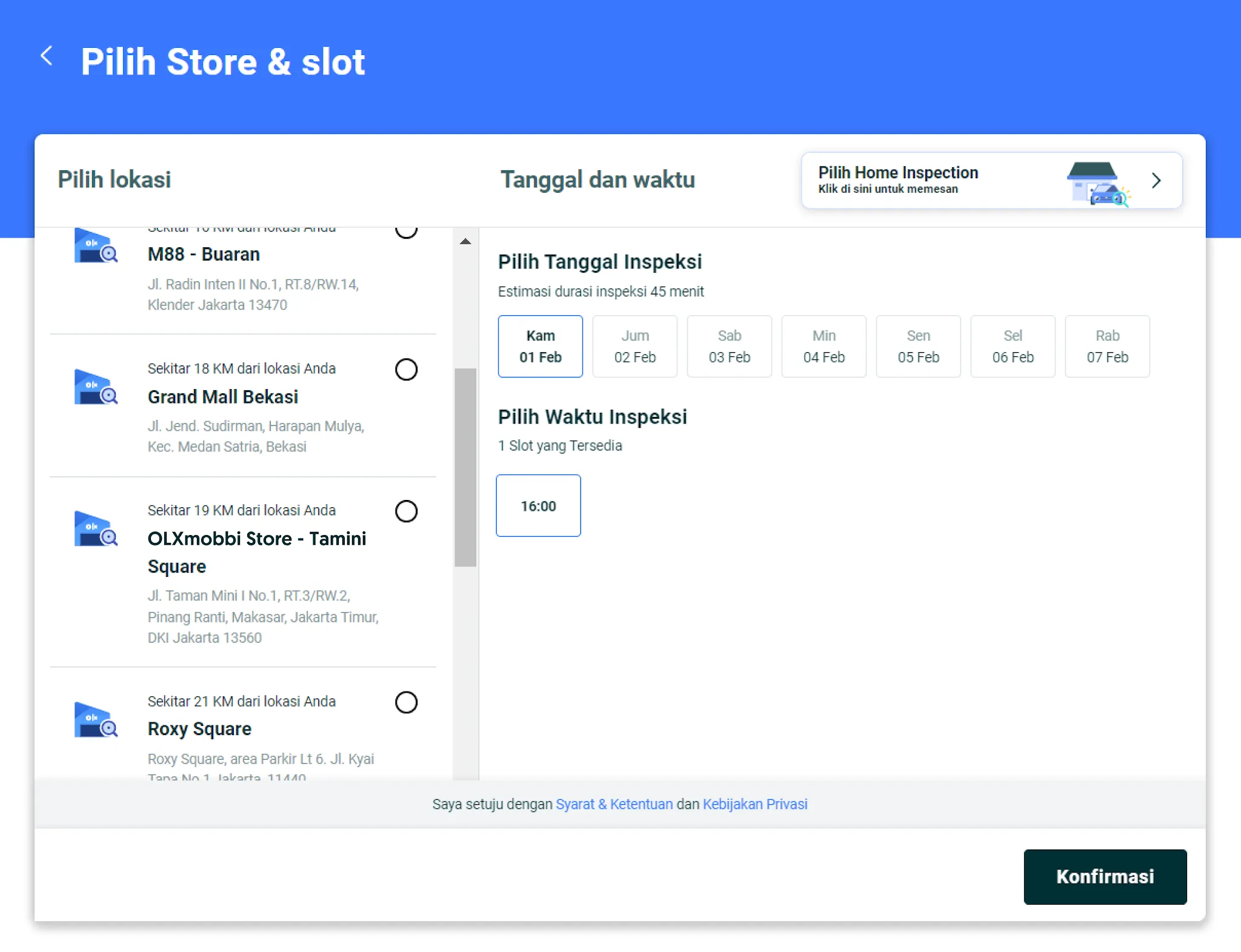
Task: Click the OLXmobbi Tamini Square store icon
Action: [96, 528]
